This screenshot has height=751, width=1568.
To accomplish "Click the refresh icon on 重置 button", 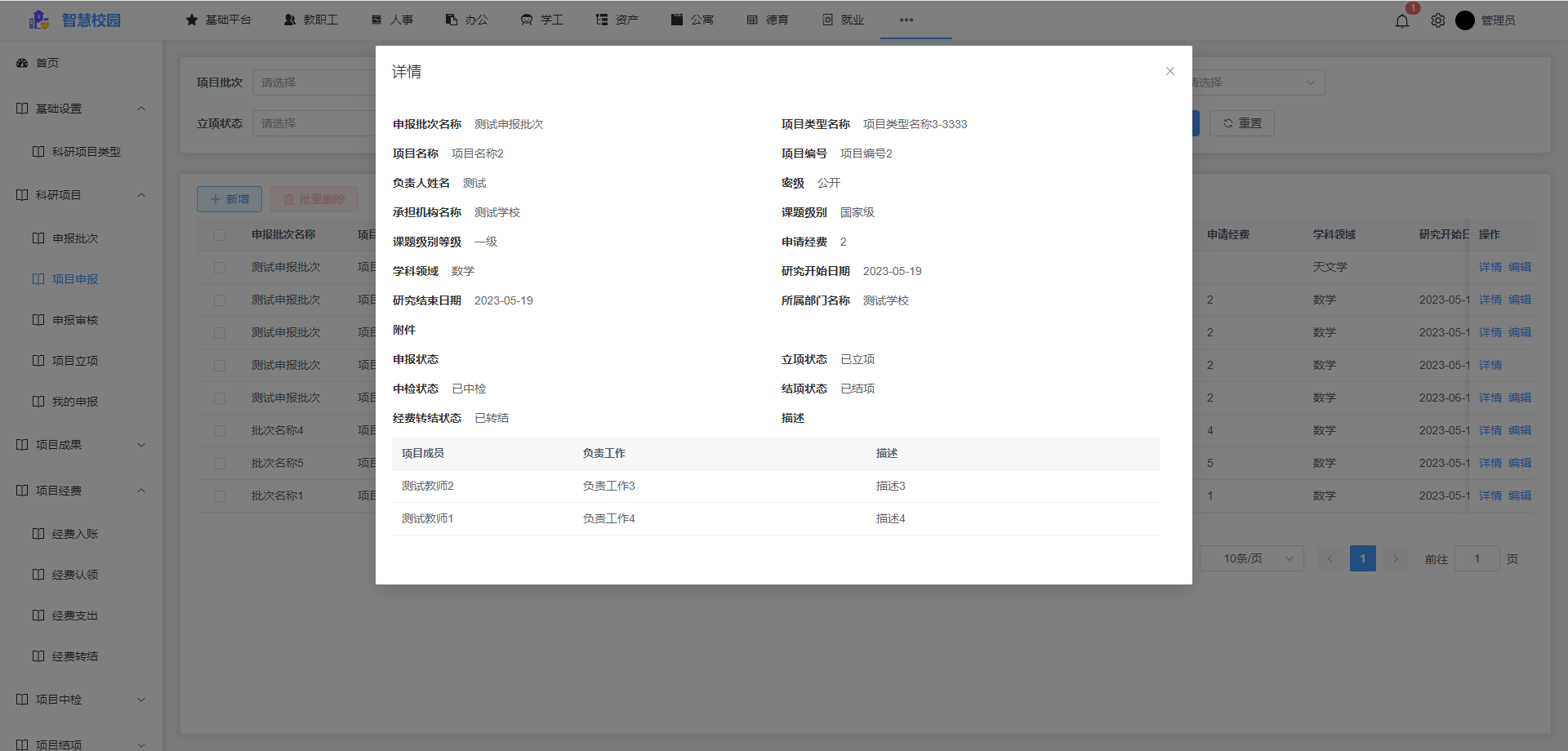I will (1229, 122).
